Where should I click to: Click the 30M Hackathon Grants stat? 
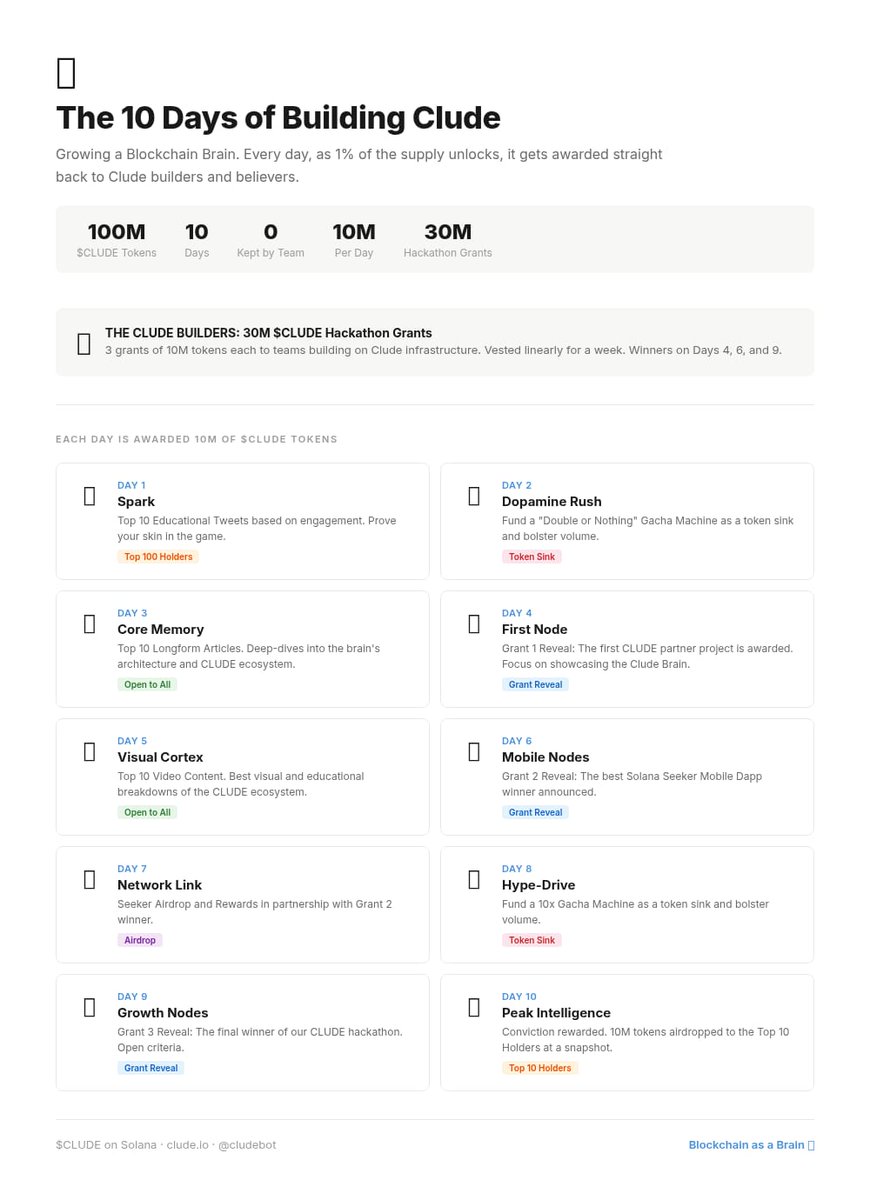coord(448,240)
